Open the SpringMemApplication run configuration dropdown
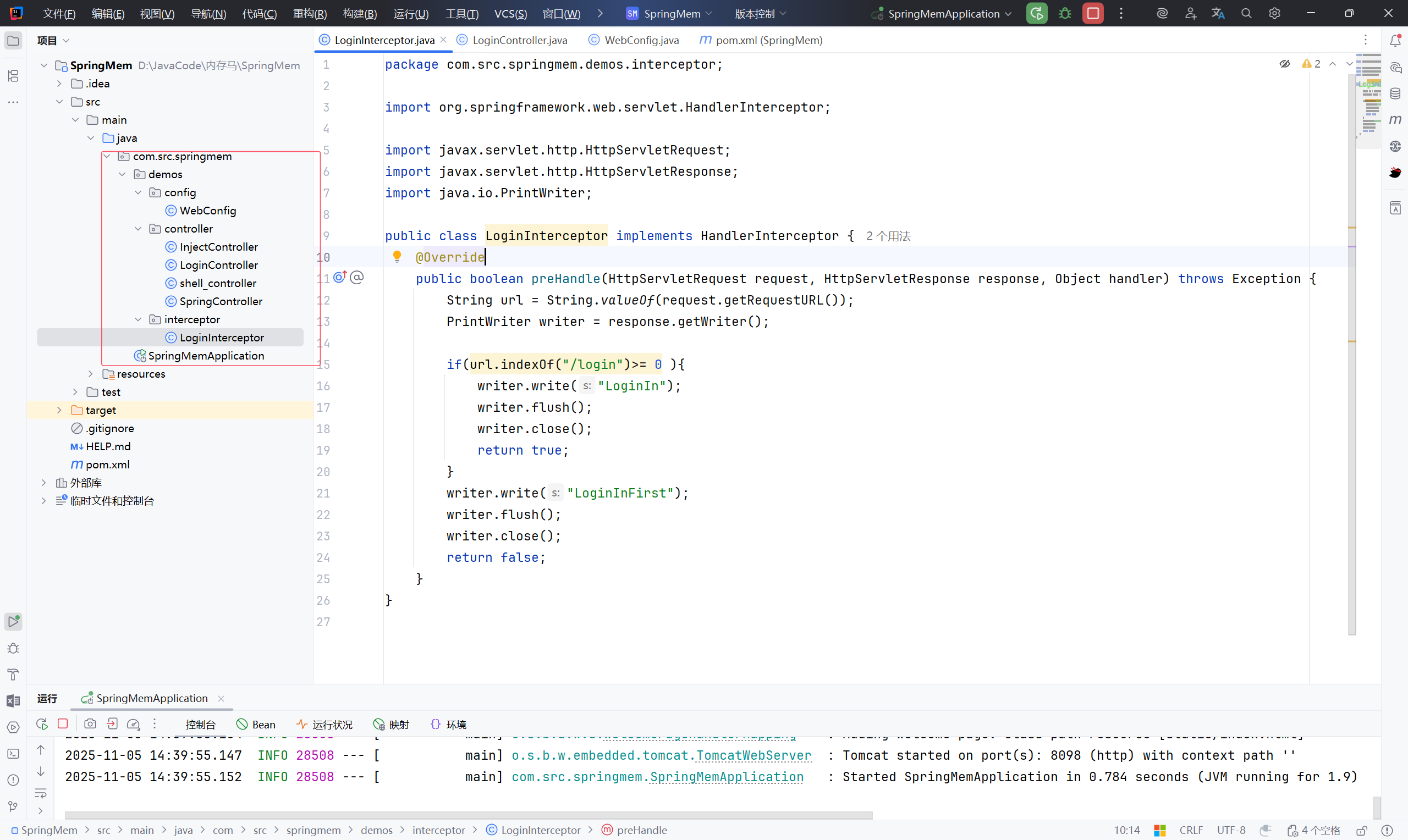The image size is (1408, 840). coord(943,14)
